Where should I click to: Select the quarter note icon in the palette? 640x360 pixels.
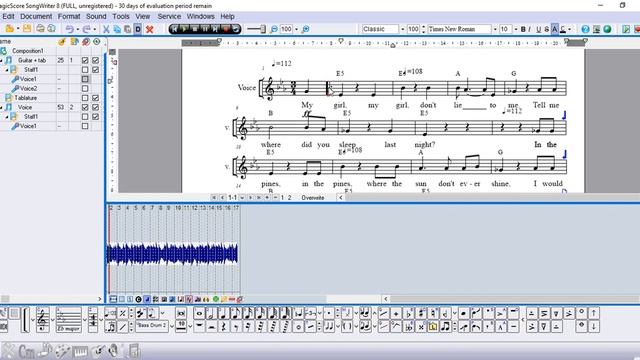(223, 313)
